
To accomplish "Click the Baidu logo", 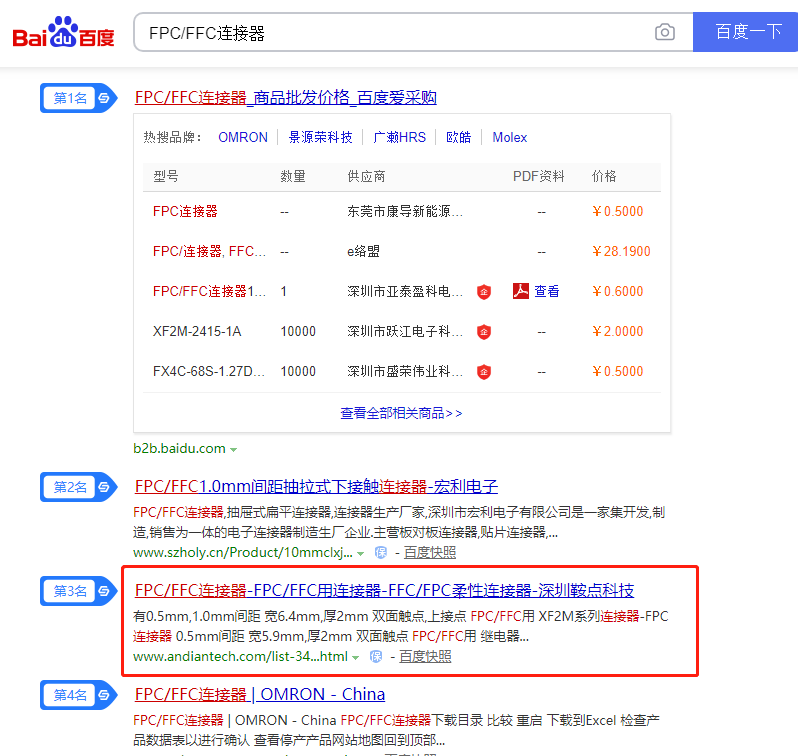I will point(63,32).
